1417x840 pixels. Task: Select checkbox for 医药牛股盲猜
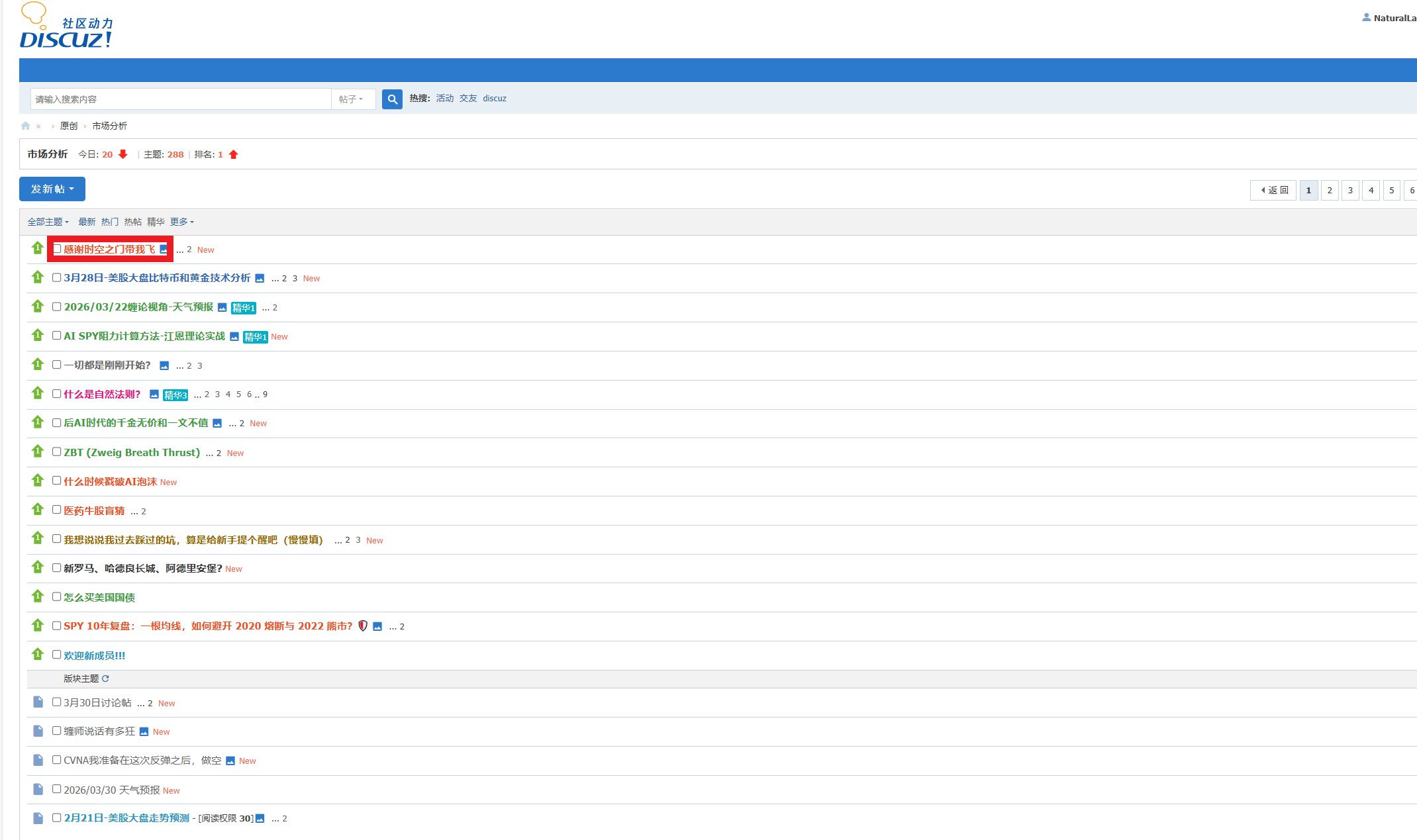57,510
